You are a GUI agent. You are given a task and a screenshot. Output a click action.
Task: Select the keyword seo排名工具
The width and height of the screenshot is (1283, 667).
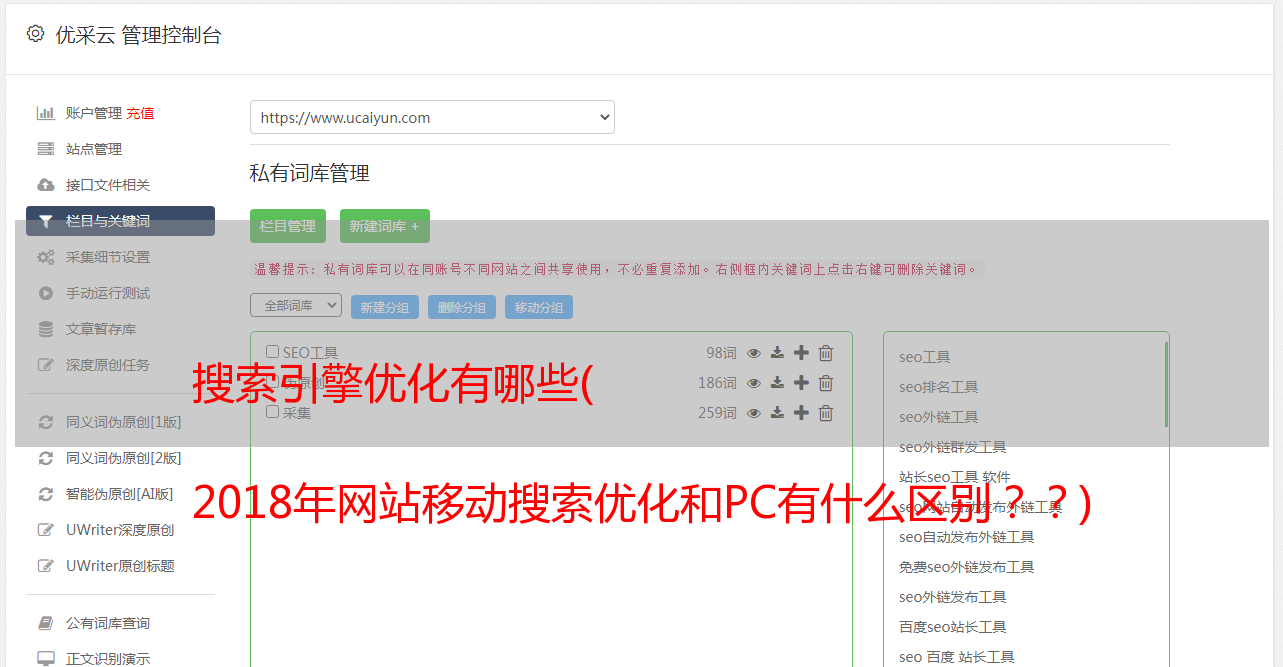tap(939, 387)
